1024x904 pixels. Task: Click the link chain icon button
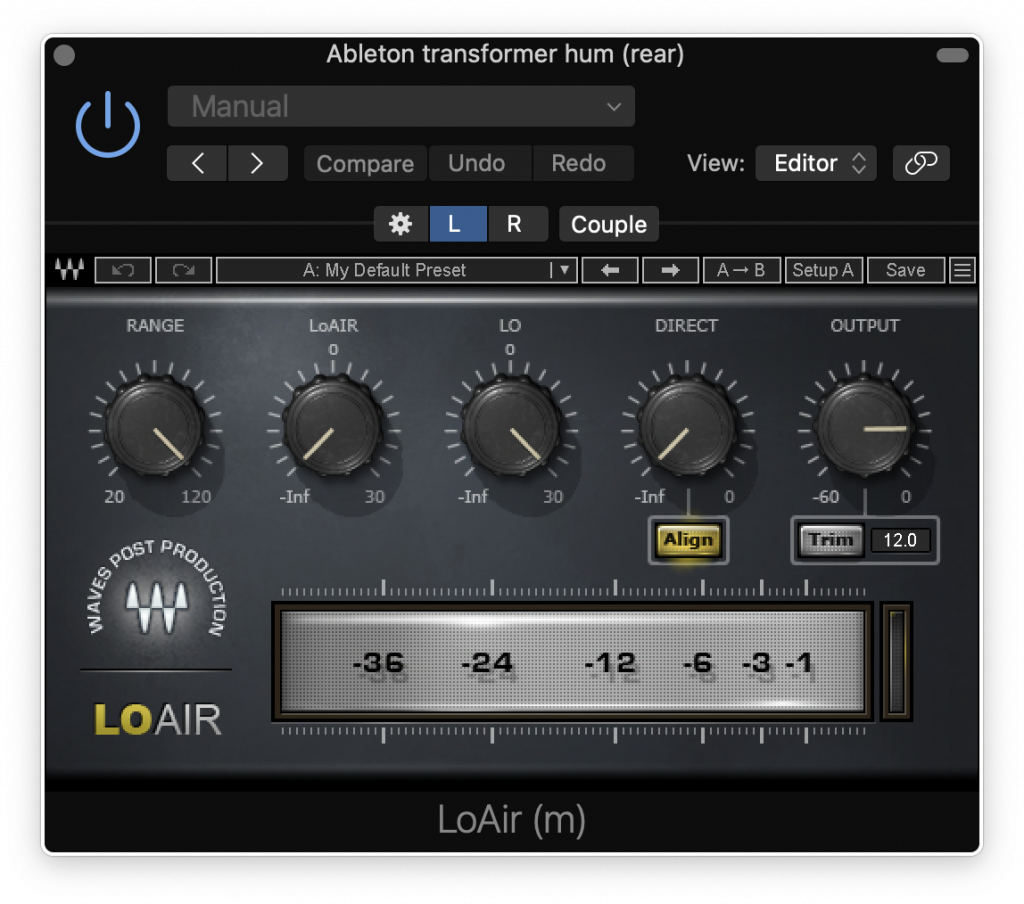[921, 163]
